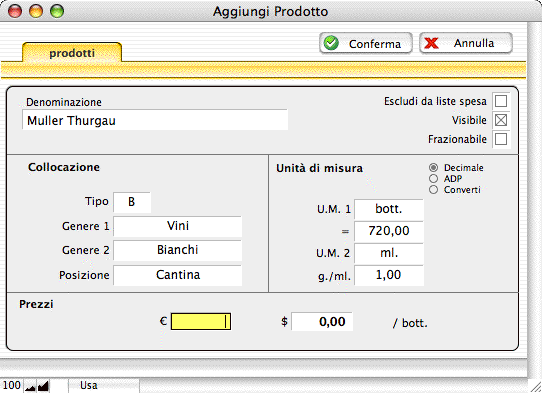
Task: Uncheck the Visibile checkbox
Action: tap(501, 120)
